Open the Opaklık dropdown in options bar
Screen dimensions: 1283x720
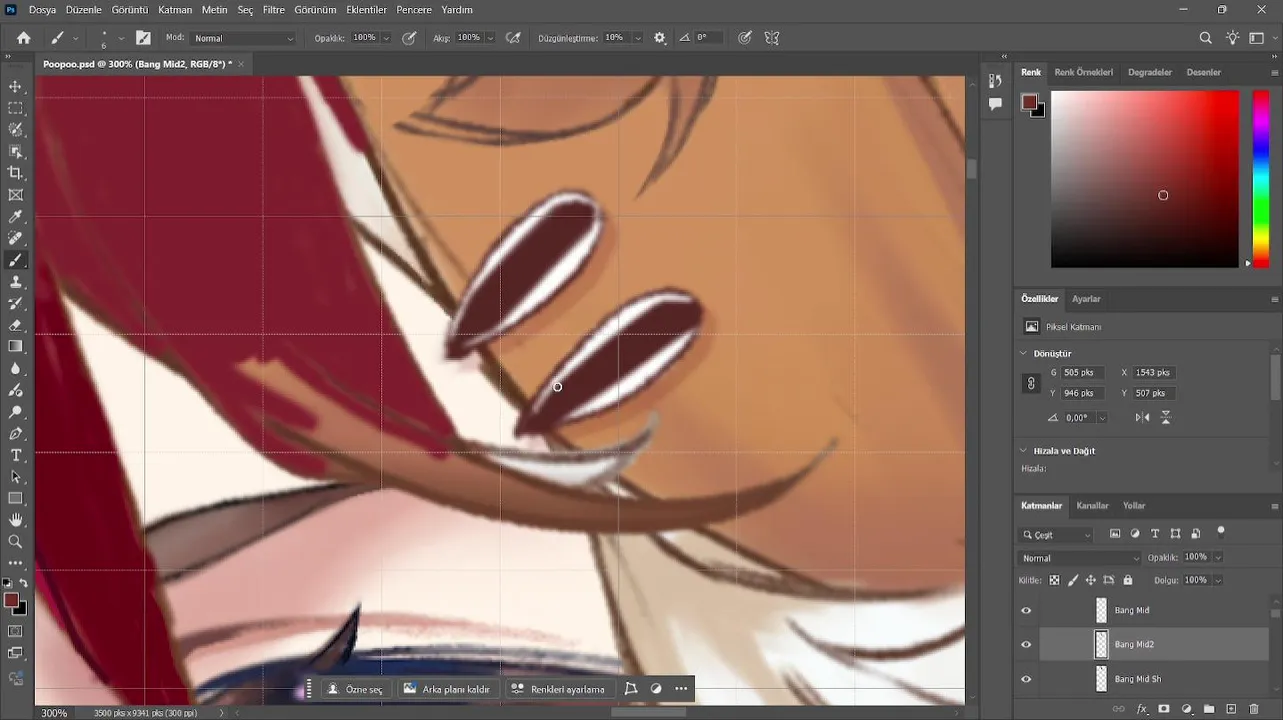tap(386, 38)
